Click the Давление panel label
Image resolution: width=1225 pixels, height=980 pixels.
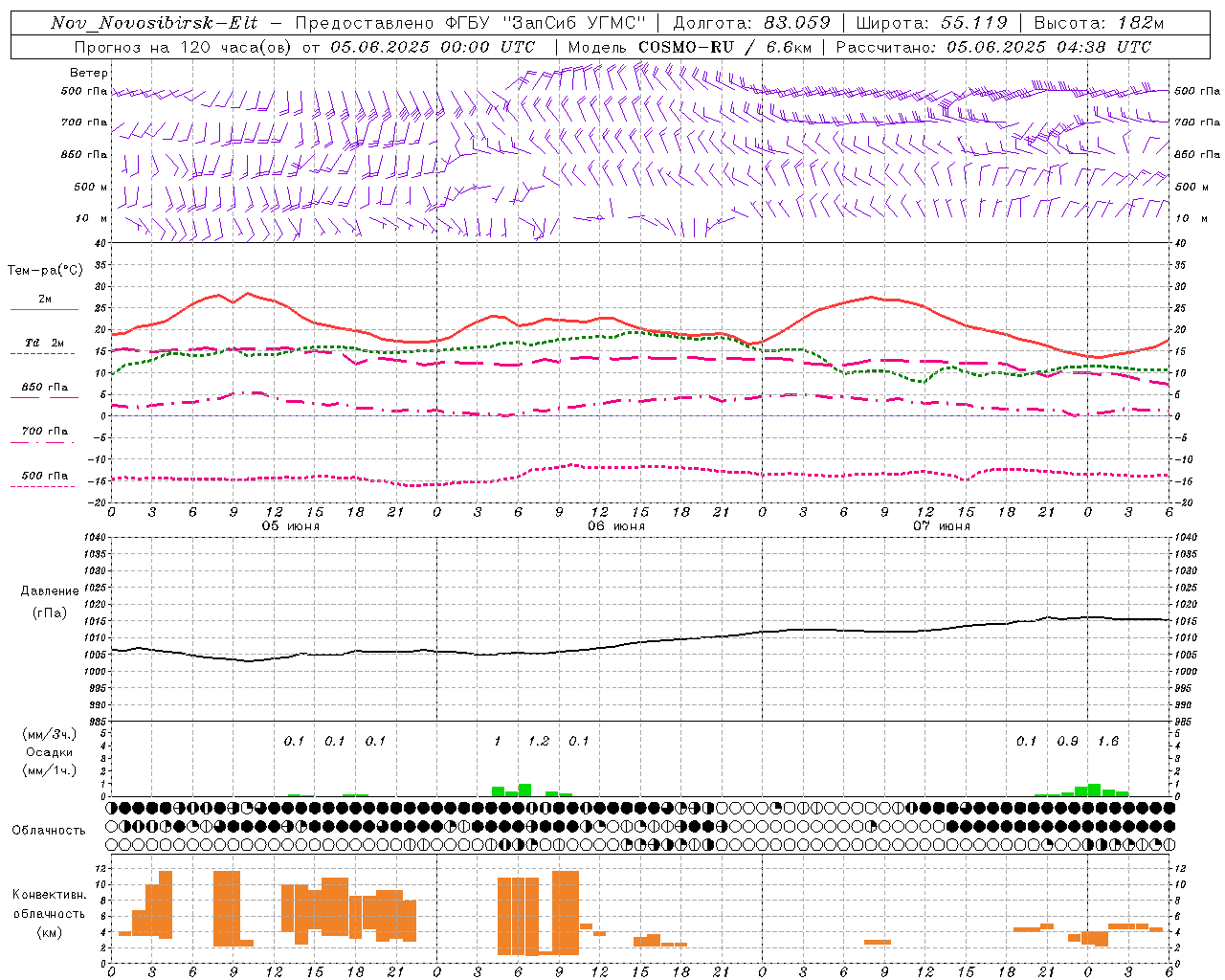coord(50,591)
